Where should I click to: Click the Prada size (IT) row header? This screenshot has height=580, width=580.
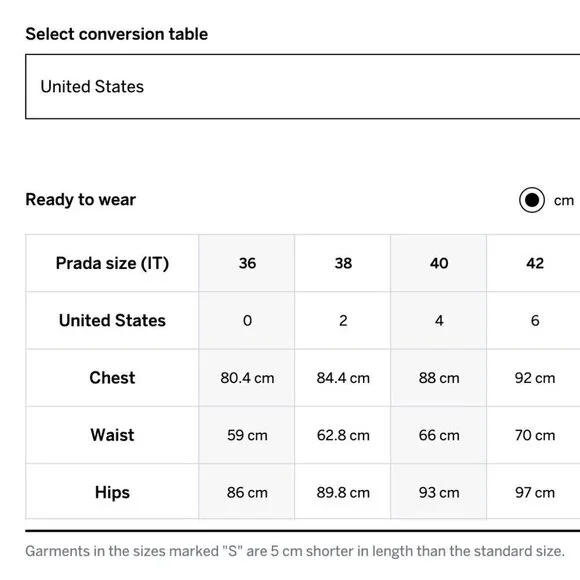112,263
